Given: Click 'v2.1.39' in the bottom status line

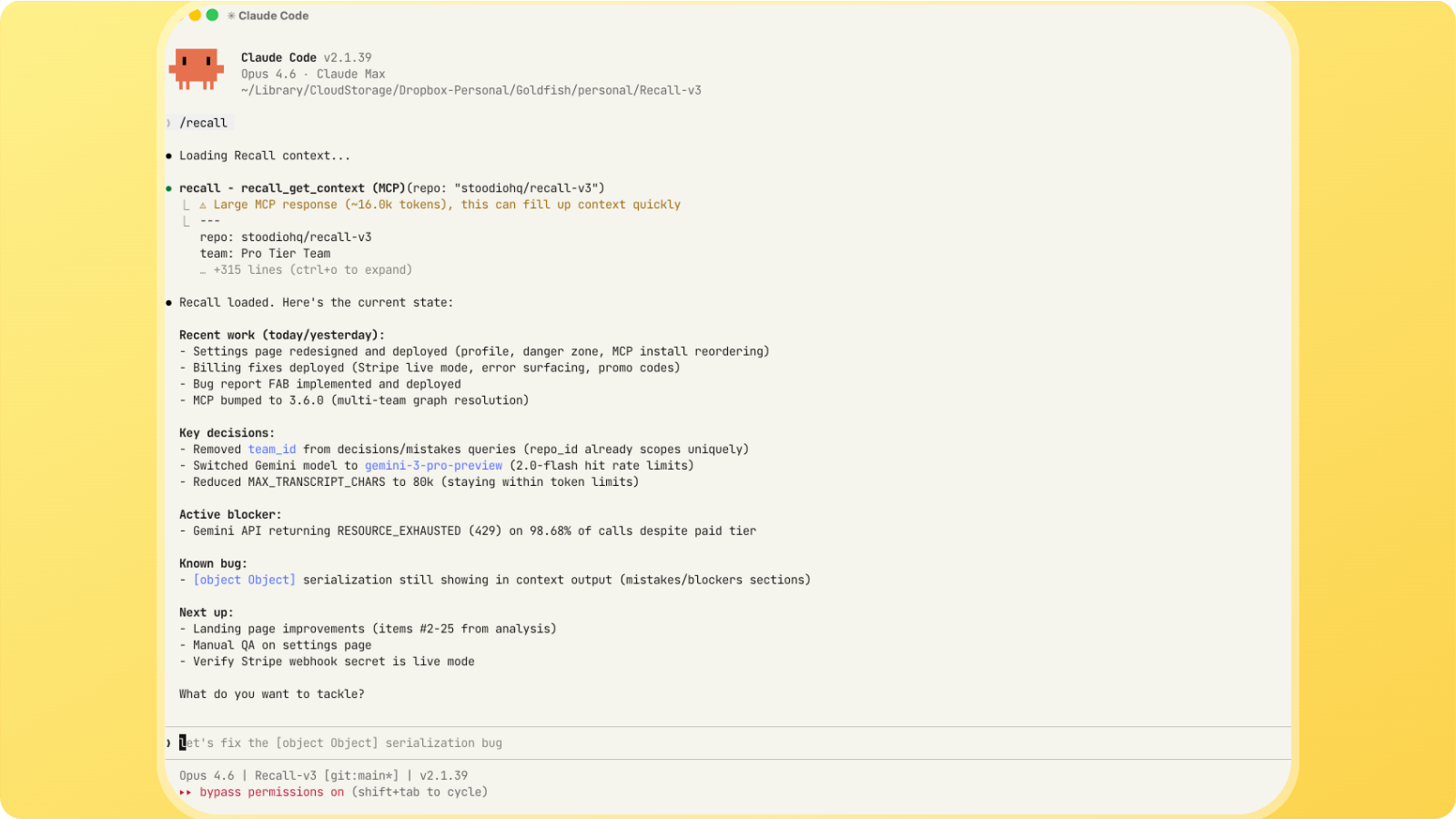Looking at the screenshot, I should pos(443,776).
